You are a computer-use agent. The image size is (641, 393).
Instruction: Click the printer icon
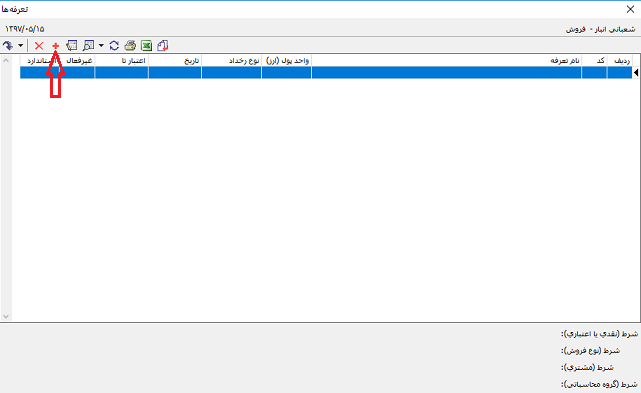(130, 45)
